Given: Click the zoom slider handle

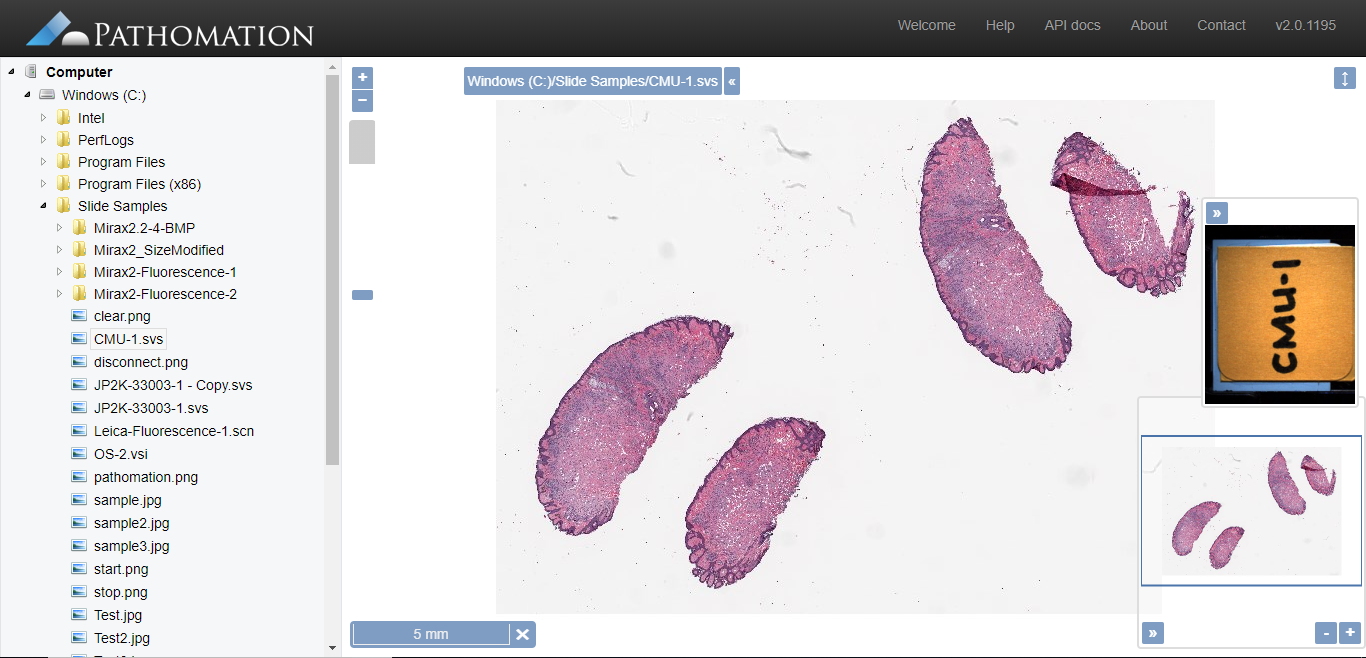Looking at the screenshot, I should point(362,295).
